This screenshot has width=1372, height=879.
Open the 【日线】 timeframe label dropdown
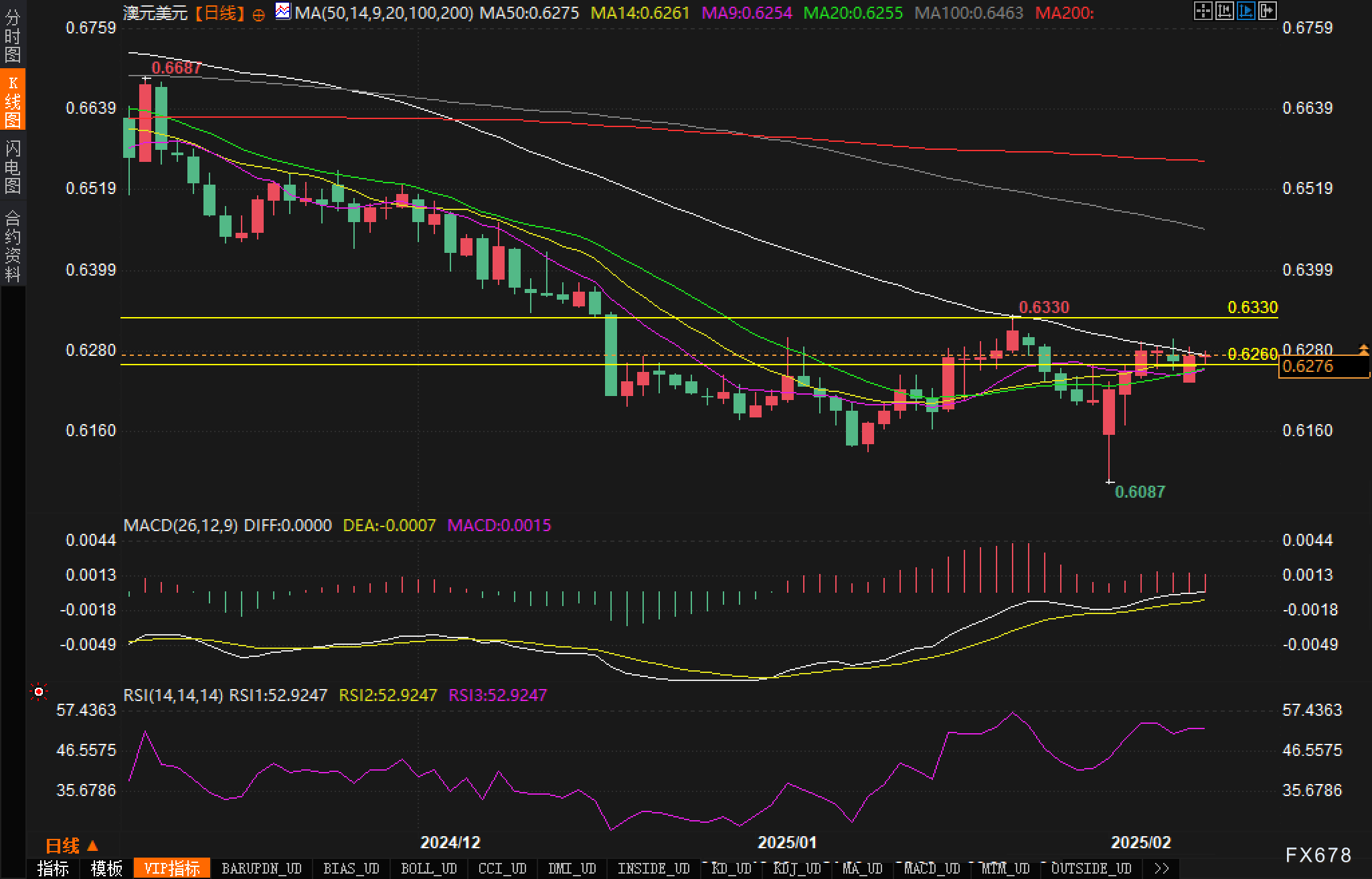click(220, 13)
